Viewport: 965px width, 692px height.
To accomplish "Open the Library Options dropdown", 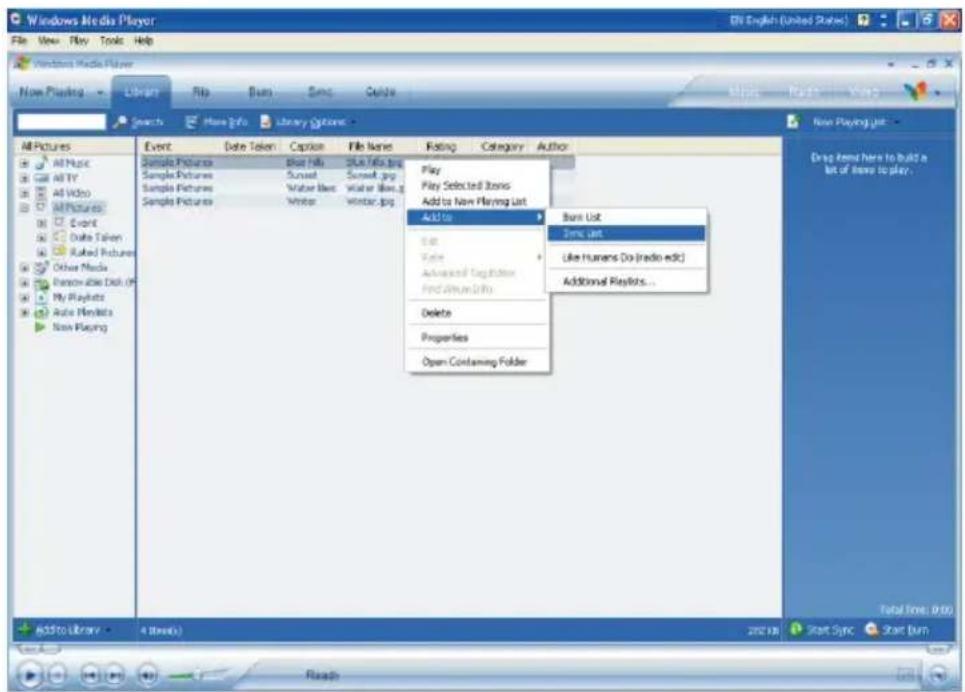I will pyautogui.click(x=308, y=122).
